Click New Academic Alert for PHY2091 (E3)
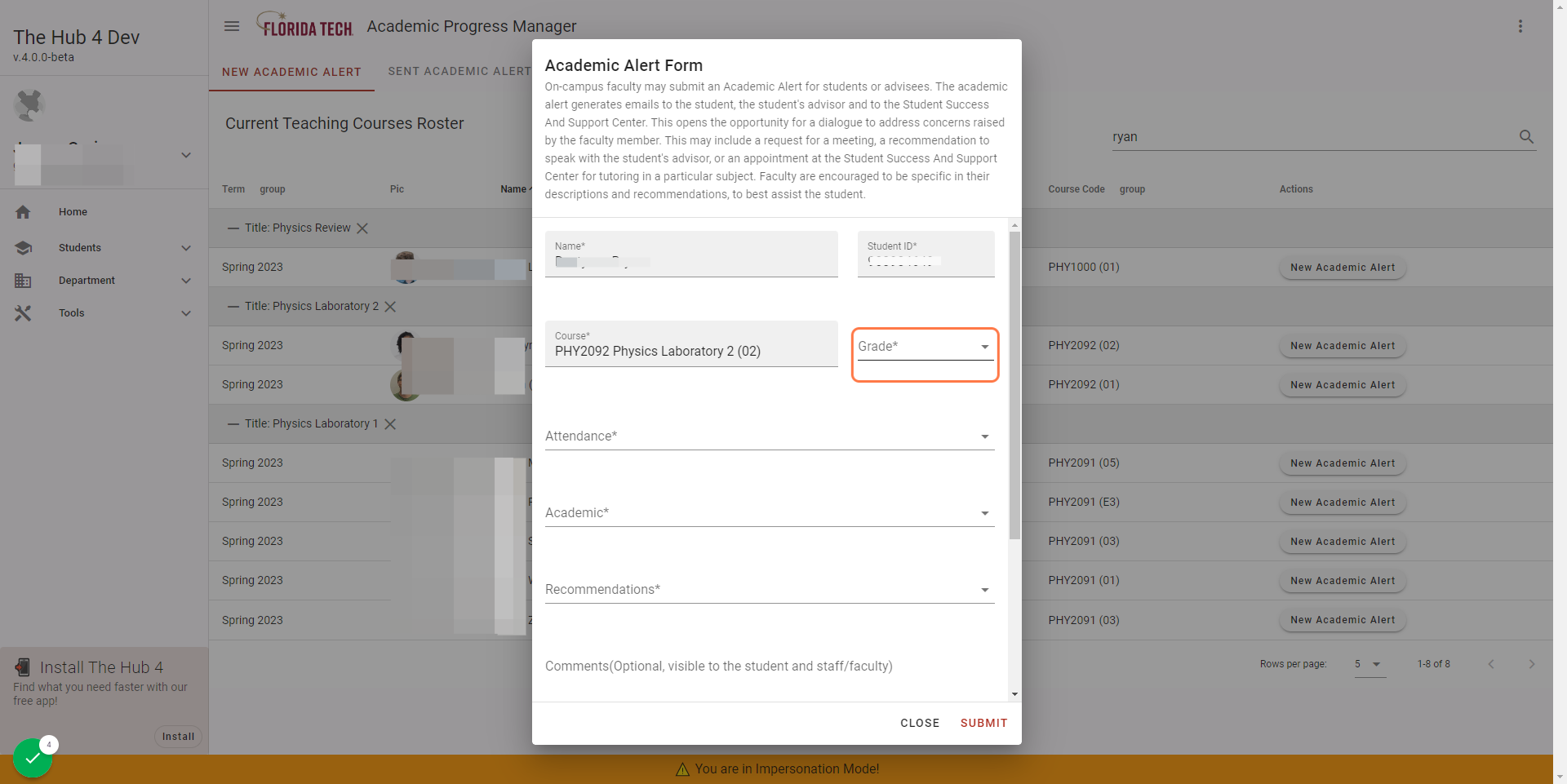The height and width of the screenshot is (784, 1567). [1343, 503]
